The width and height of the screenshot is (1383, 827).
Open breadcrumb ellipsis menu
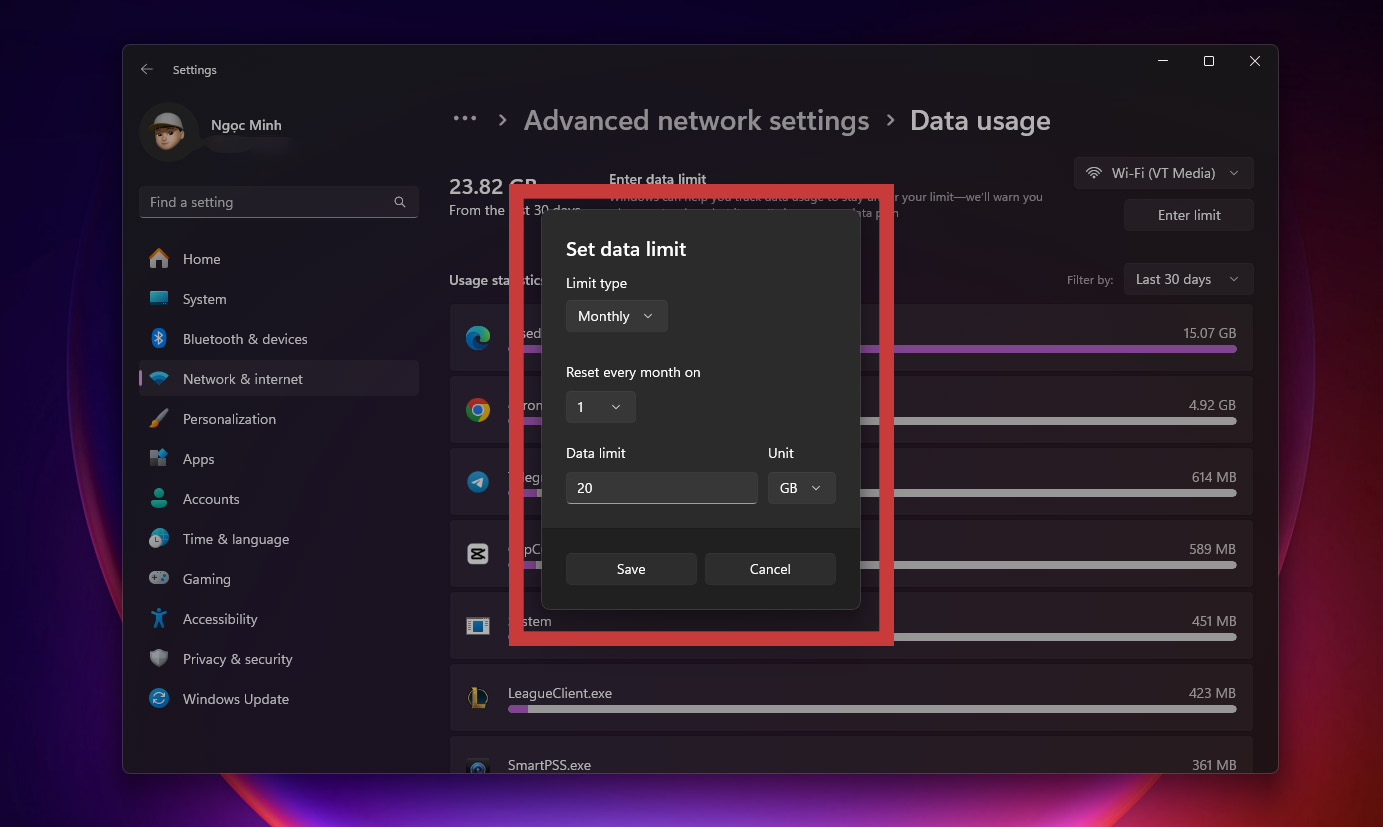[465, 119]
